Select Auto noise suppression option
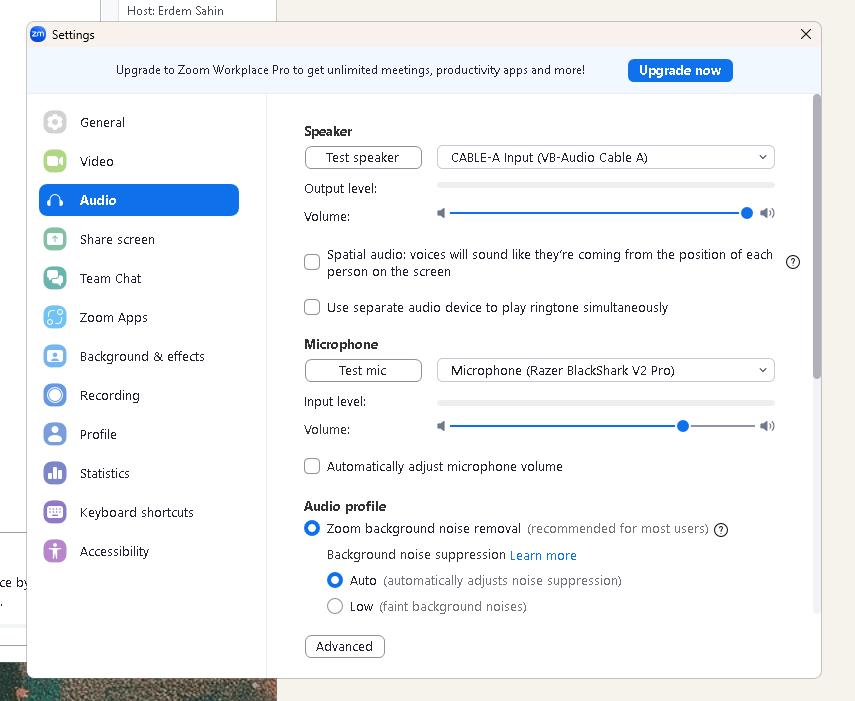Screen dimensions: 855x701 coord(335,580)
